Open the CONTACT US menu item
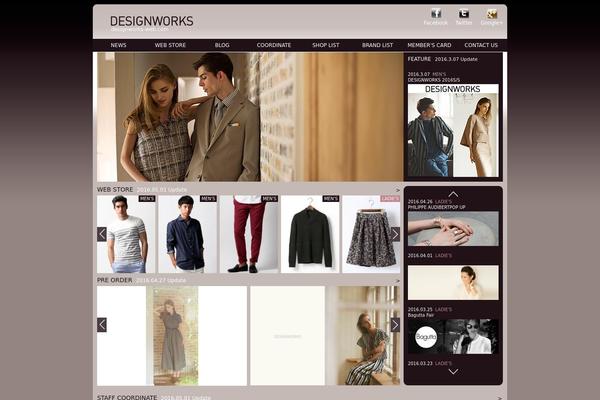The image size is (600, 400). pyautogui.click(x=481, y=45)
